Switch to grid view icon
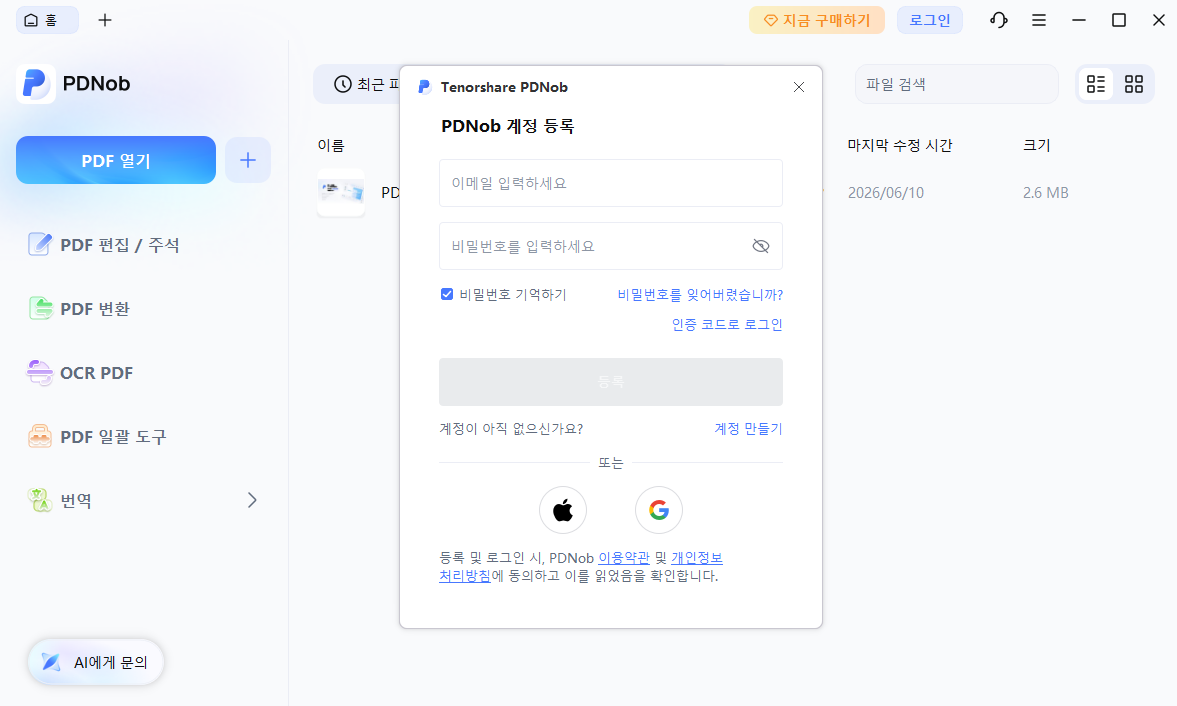 tap(1133, 84)
